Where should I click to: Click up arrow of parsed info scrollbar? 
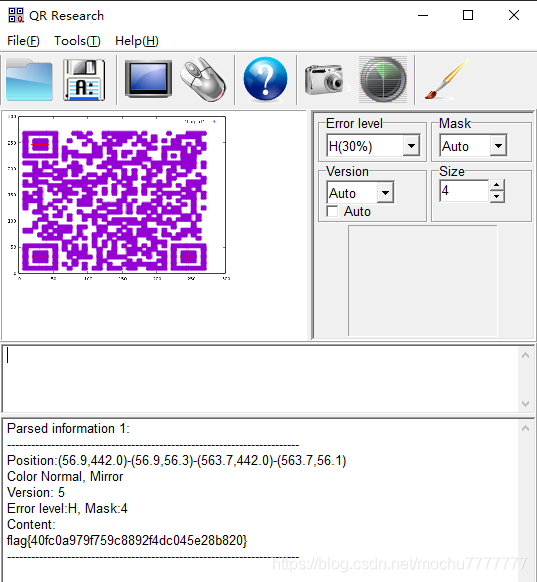coord(525,428)
